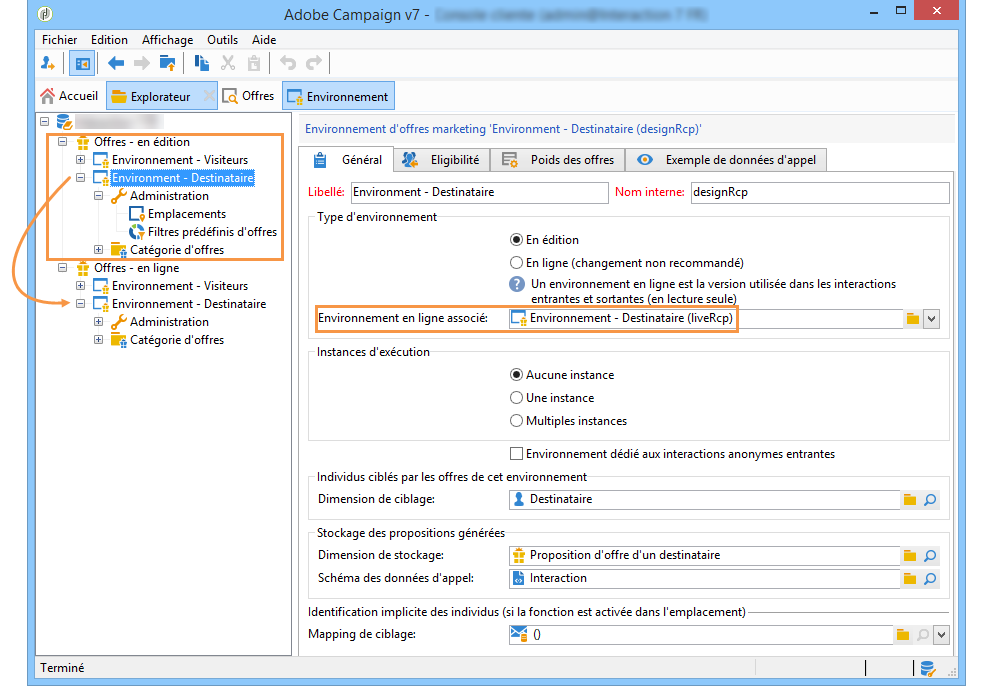984x691 pixels.
Task: Expand Catégorie d'offres under en édition
Action: click(x=99, y=250)
